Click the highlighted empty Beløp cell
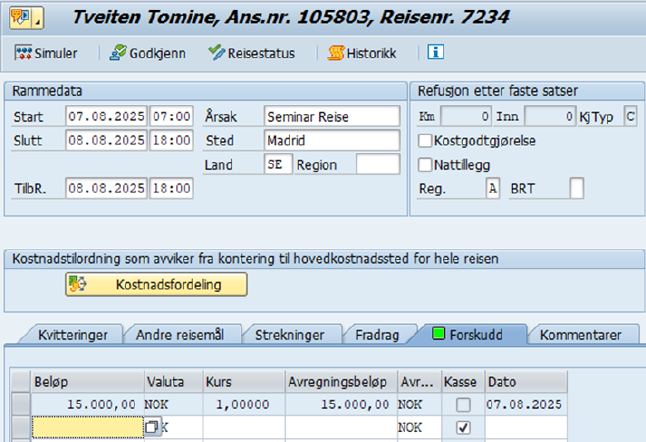 pos(88,427)
